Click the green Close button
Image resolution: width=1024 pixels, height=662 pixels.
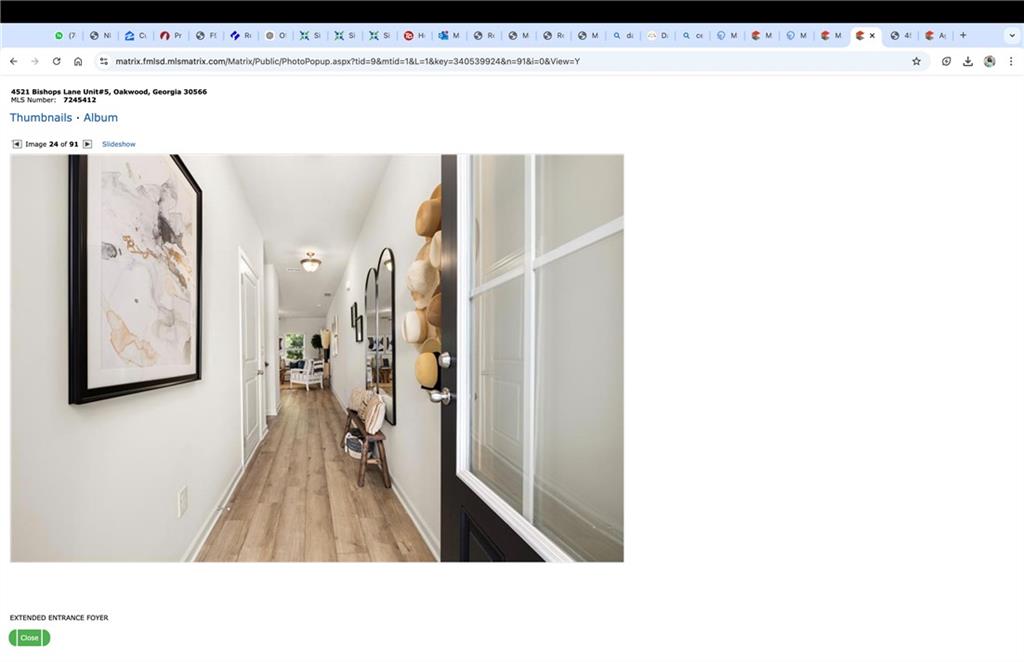[29, 638]
